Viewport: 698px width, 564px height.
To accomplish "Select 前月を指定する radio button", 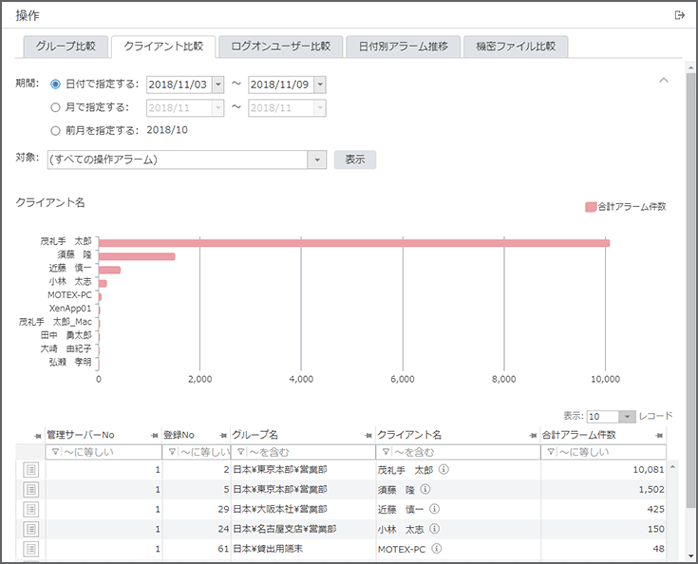I will [x=55, y=130].
